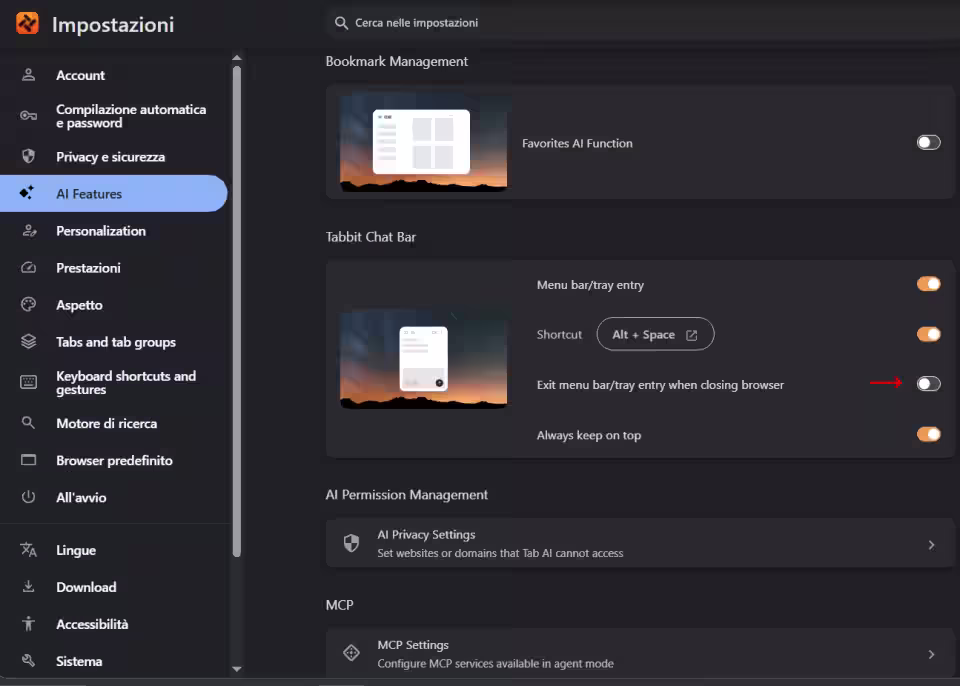Click the Tabbit Chat Bar preview thumbnail
Screen dimensions: 960x686
(x=423, y=359)
